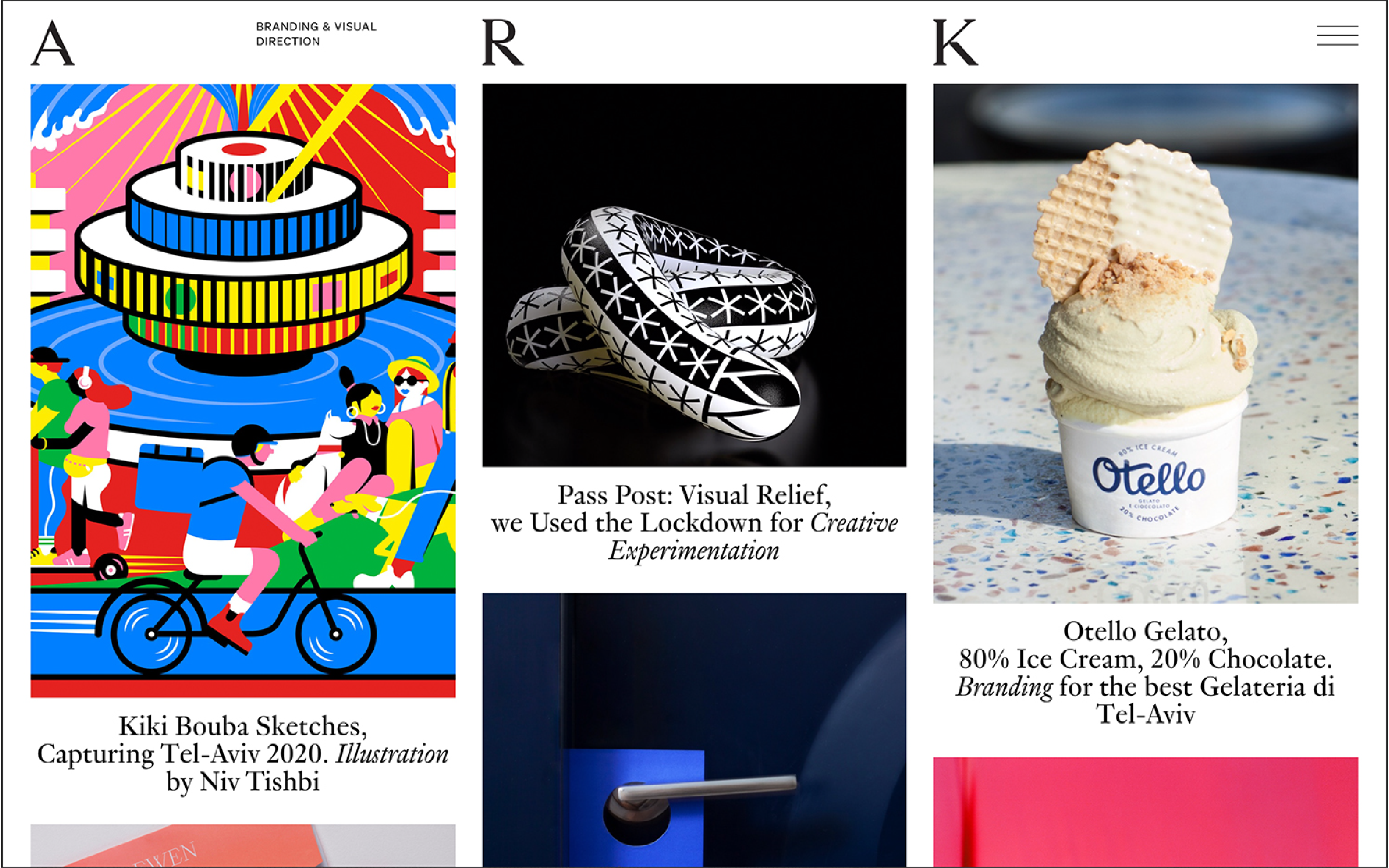The height and width of the screenshot is (868, 1389).
Task: Open the black-and-white bracelet image
Action: click(694, 275)
